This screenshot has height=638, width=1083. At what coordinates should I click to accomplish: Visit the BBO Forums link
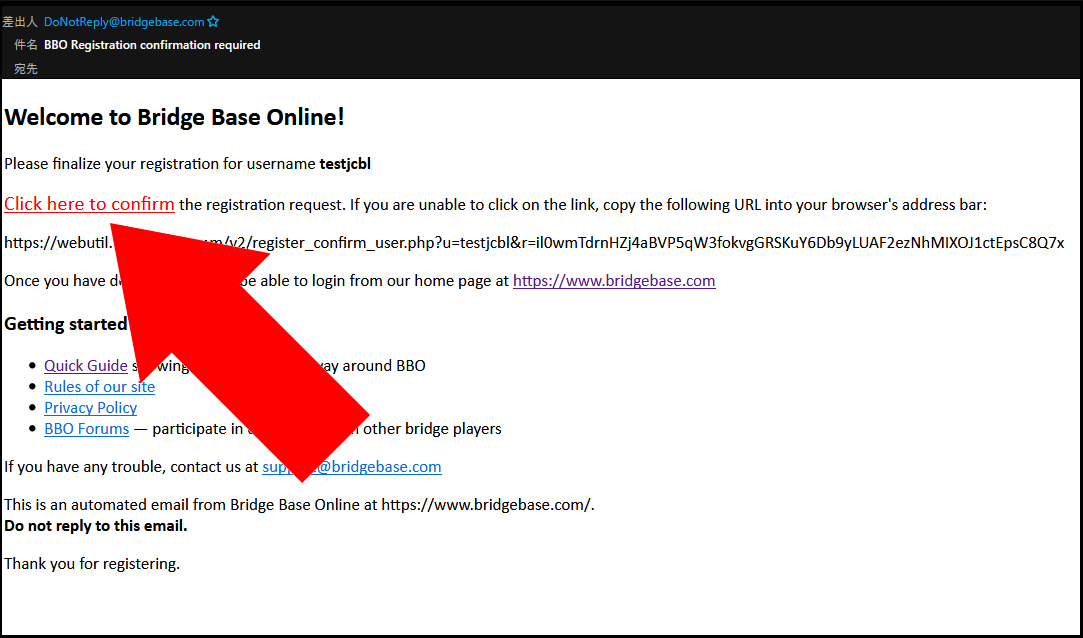pyautogui.click(x=86, y=429)
